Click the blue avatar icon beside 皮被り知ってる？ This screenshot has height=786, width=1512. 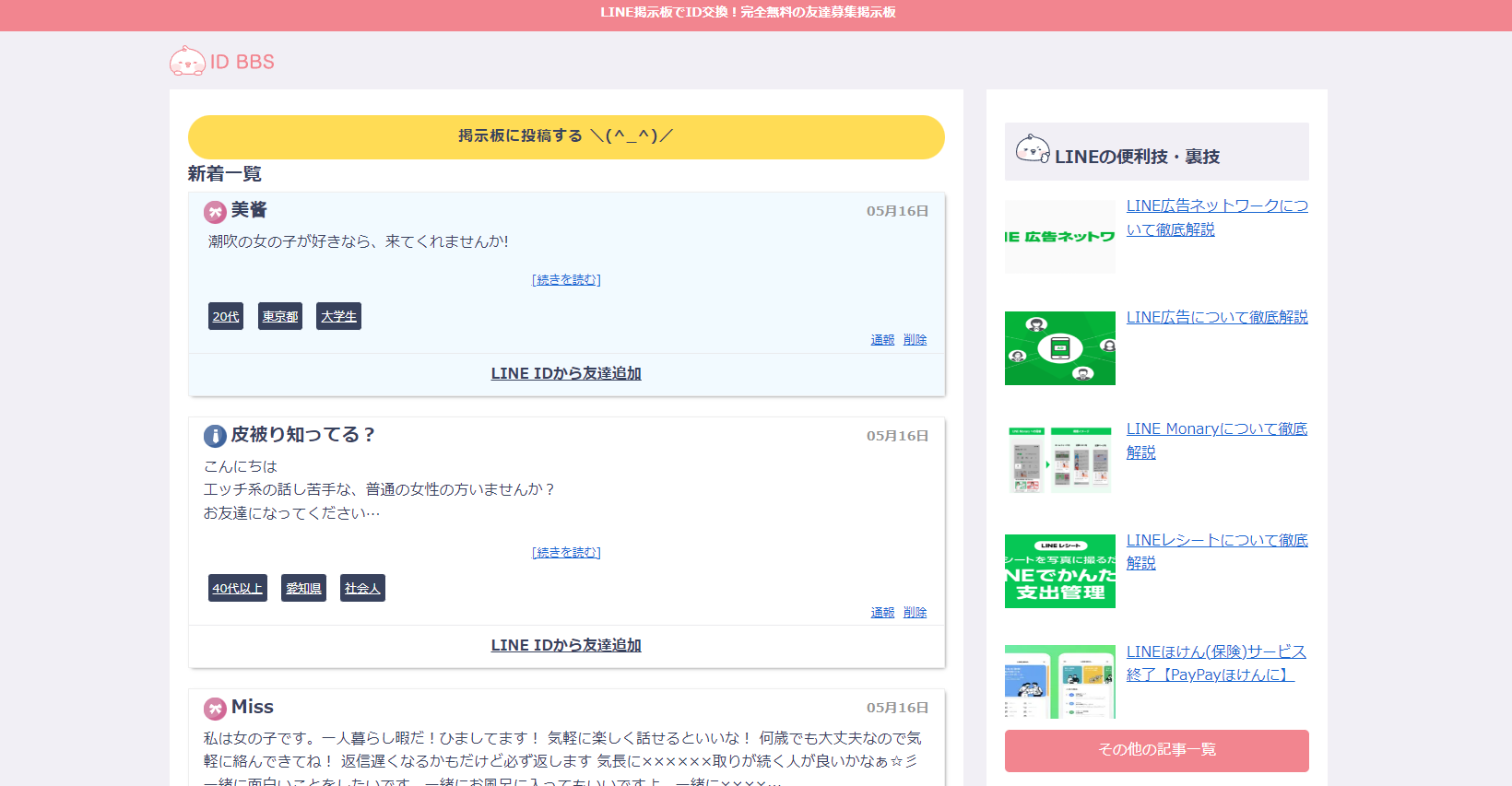coord(215,436)
